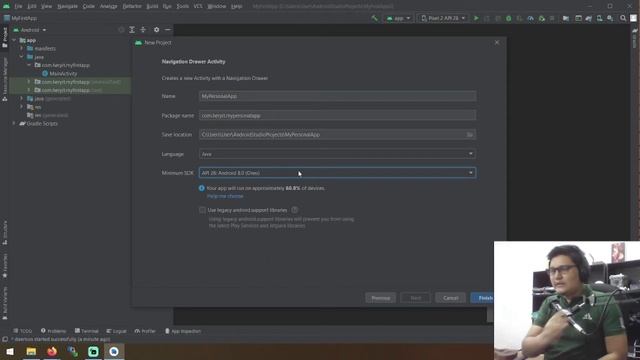This screenshot has width=640, height=360.
Task: Click the Cancel button
Action: pyautogui.click(x=450, y=298)
